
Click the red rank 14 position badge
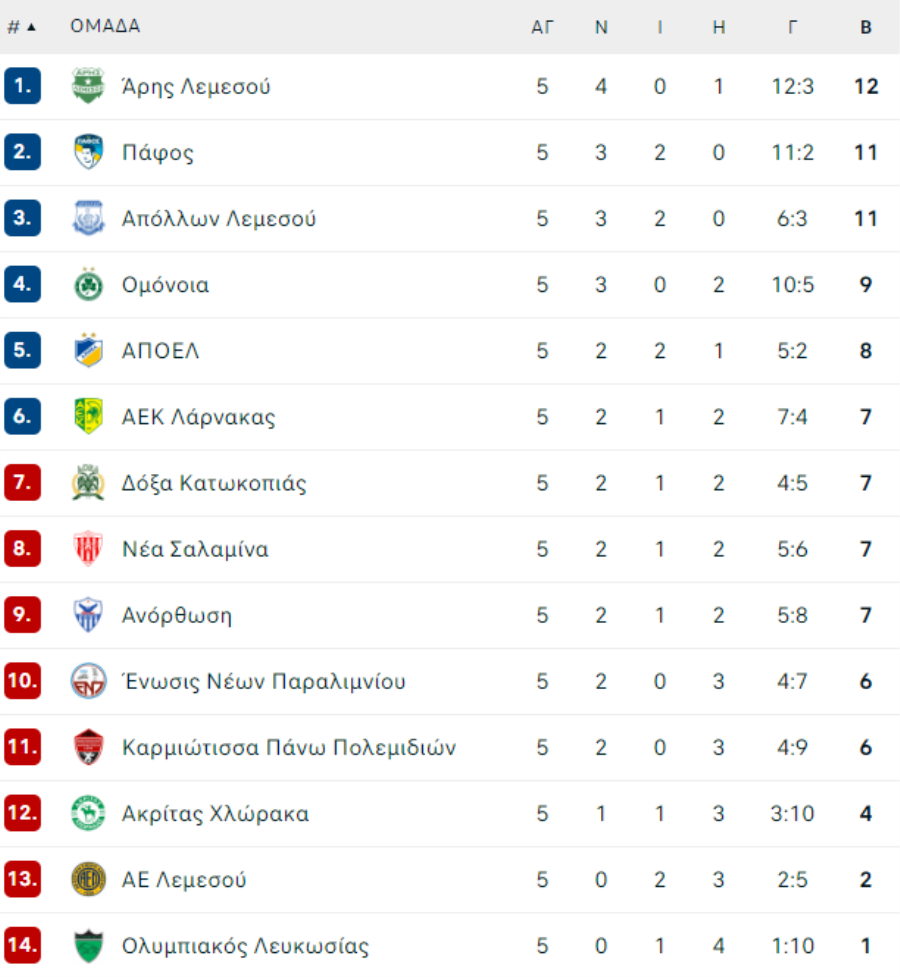(22, 945)
